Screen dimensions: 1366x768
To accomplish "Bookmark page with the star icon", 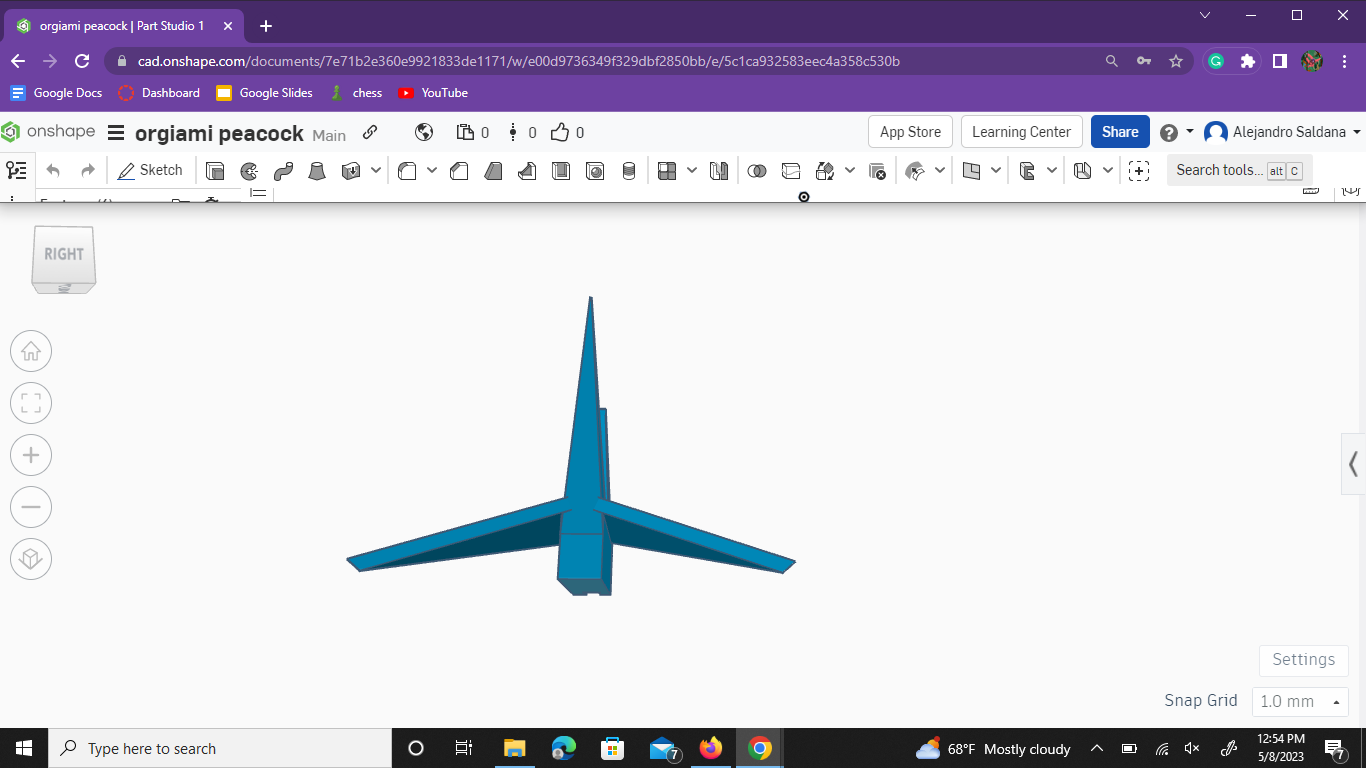I will [1176, 61].
